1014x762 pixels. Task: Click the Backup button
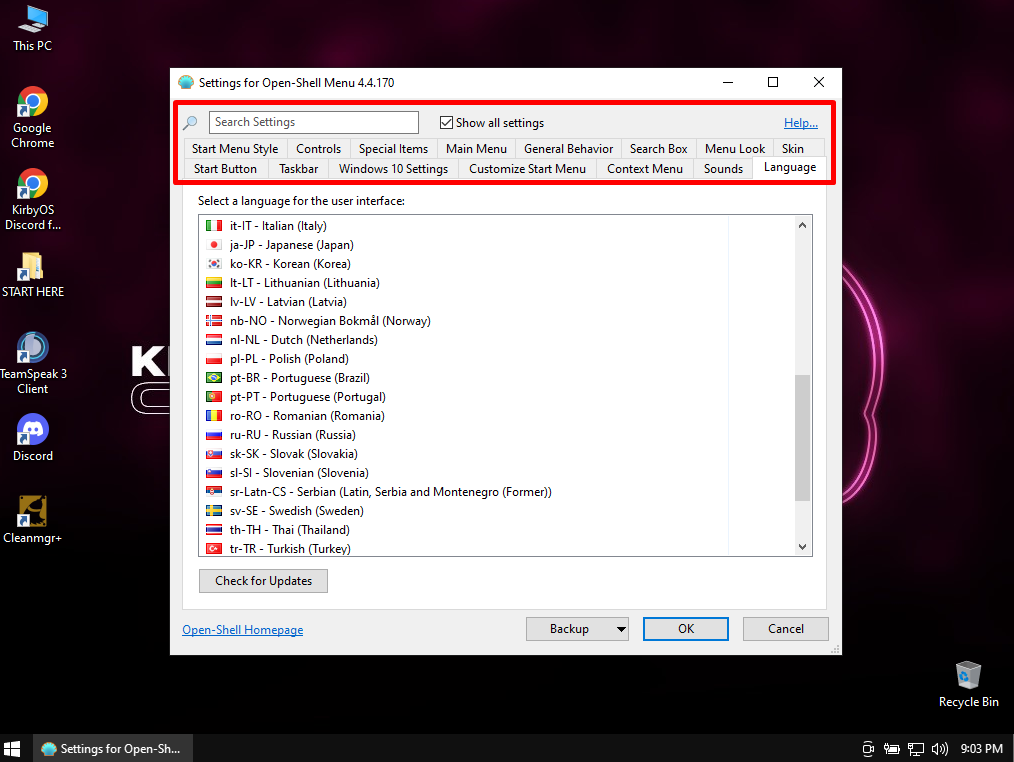click(x=569, y=629)
